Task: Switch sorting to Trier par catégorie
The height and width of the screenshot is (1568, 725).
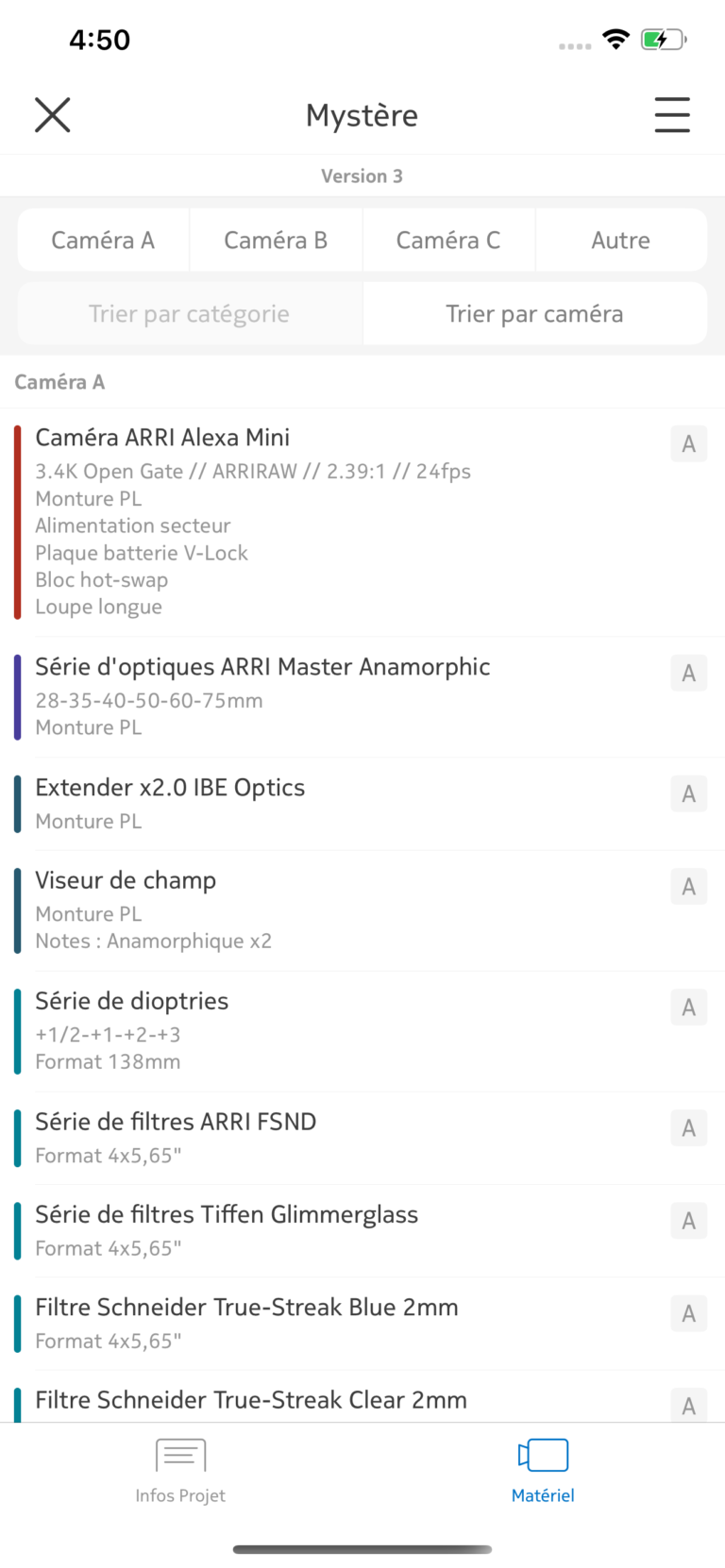Action: point(190,314)
